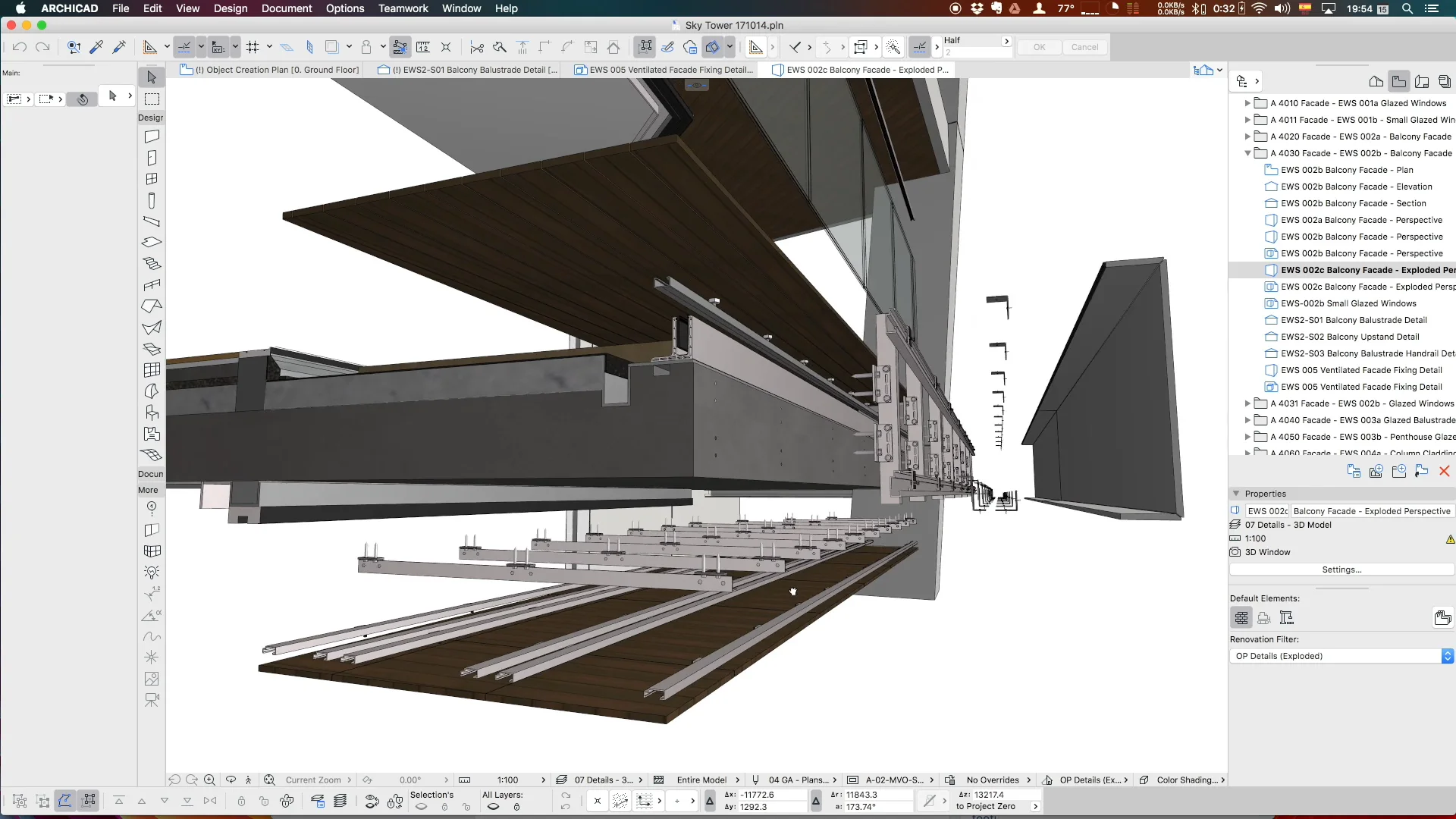
Task: Select the Slab tool in toolbar
Action: 152,241
